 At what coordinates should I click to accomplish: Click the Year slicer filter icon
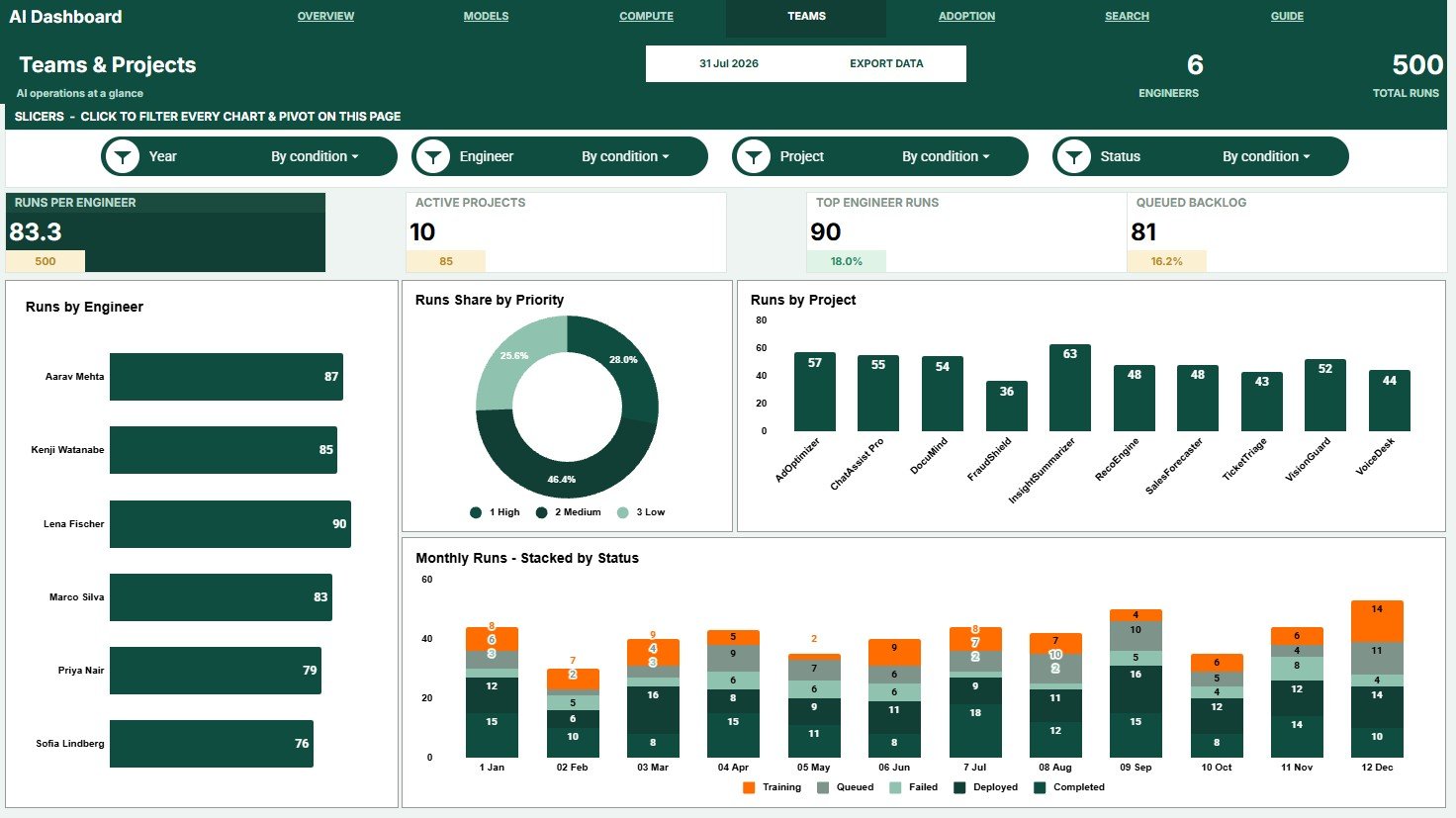123,156
